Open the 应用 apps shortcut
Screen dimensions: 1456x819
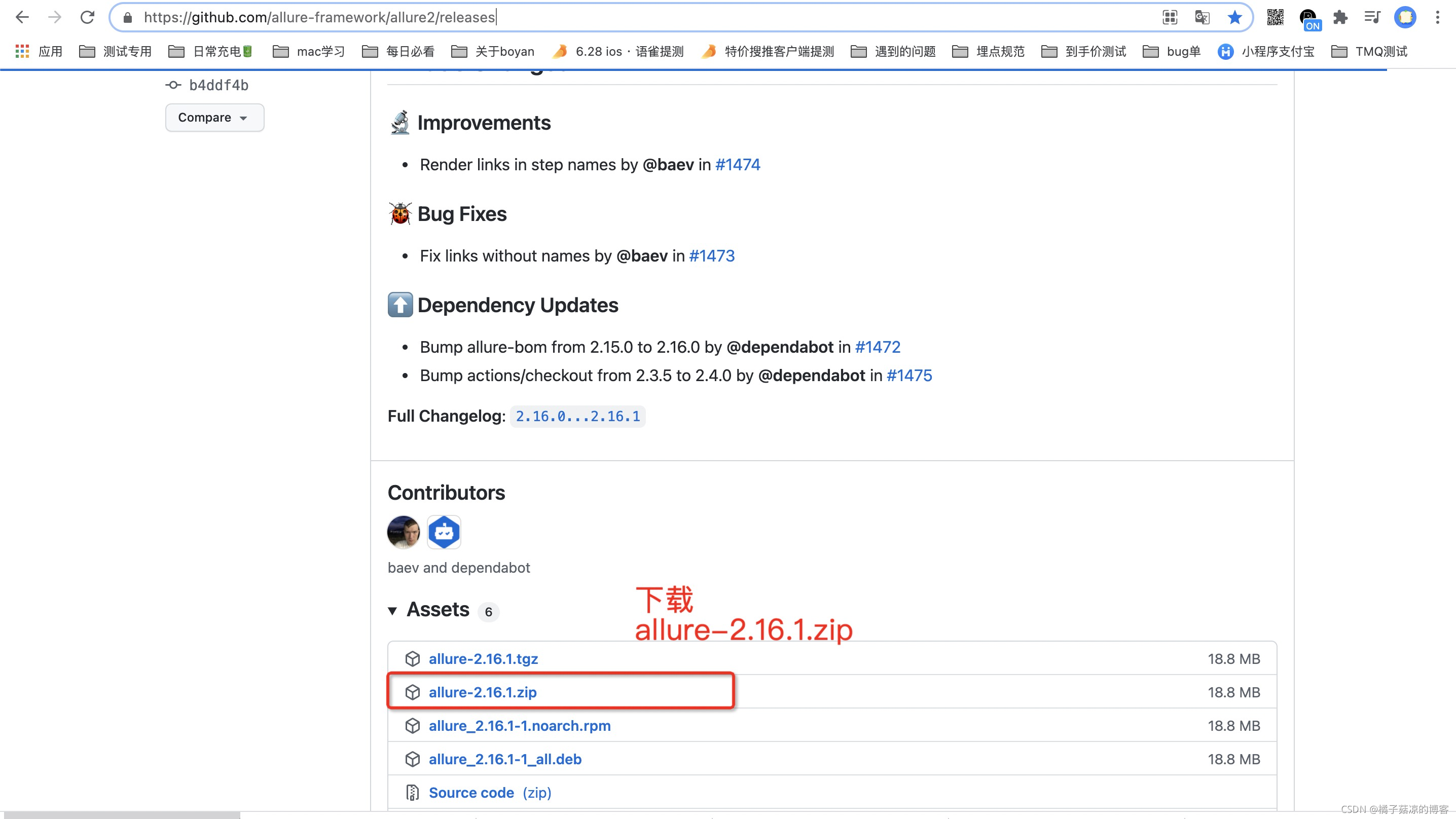pos(39,51)
